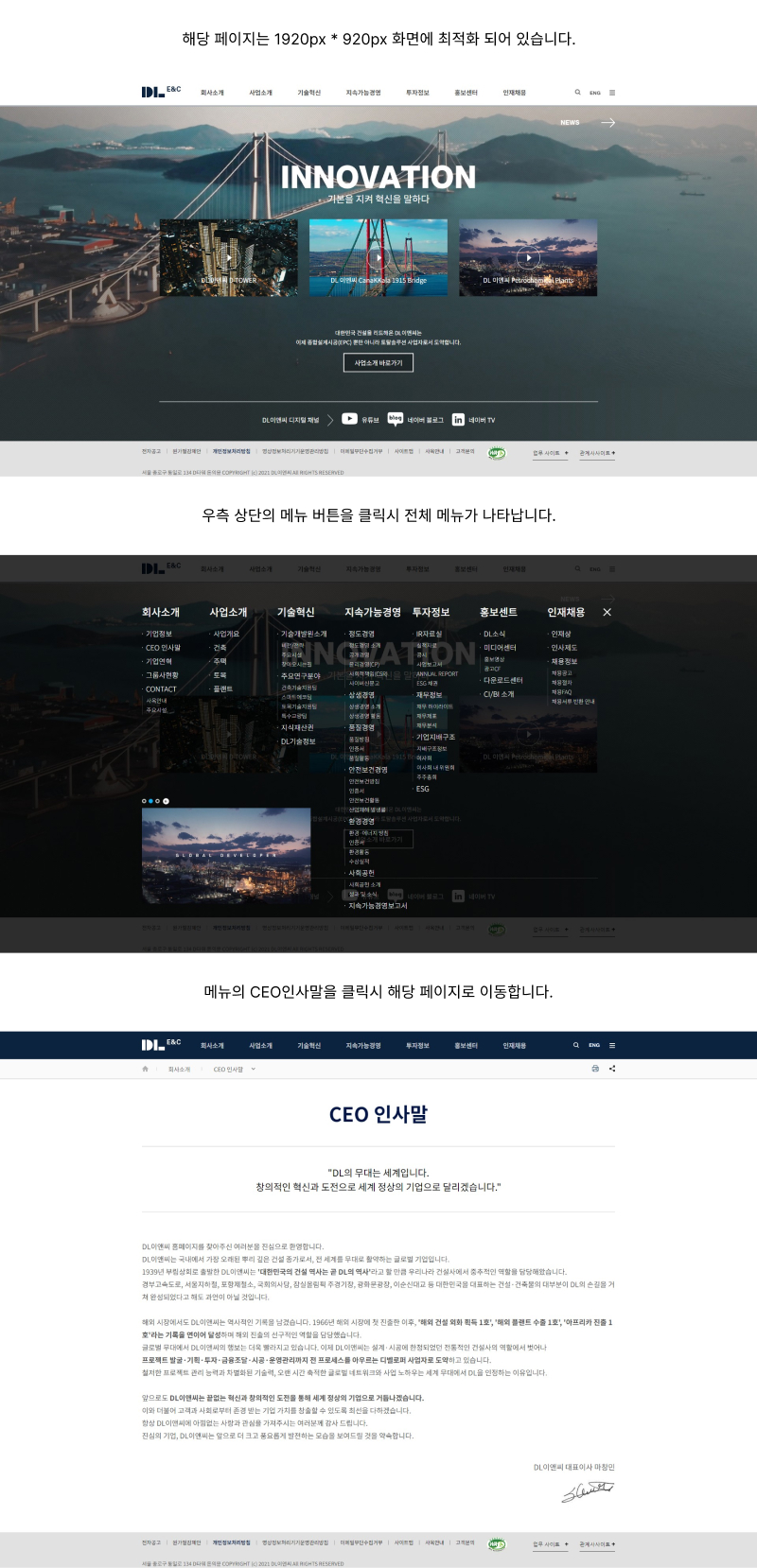Screen dimensions: 757x1568
Task: Click the share icon on the CEO 인사말 page
Action: tap(612, 1069)
